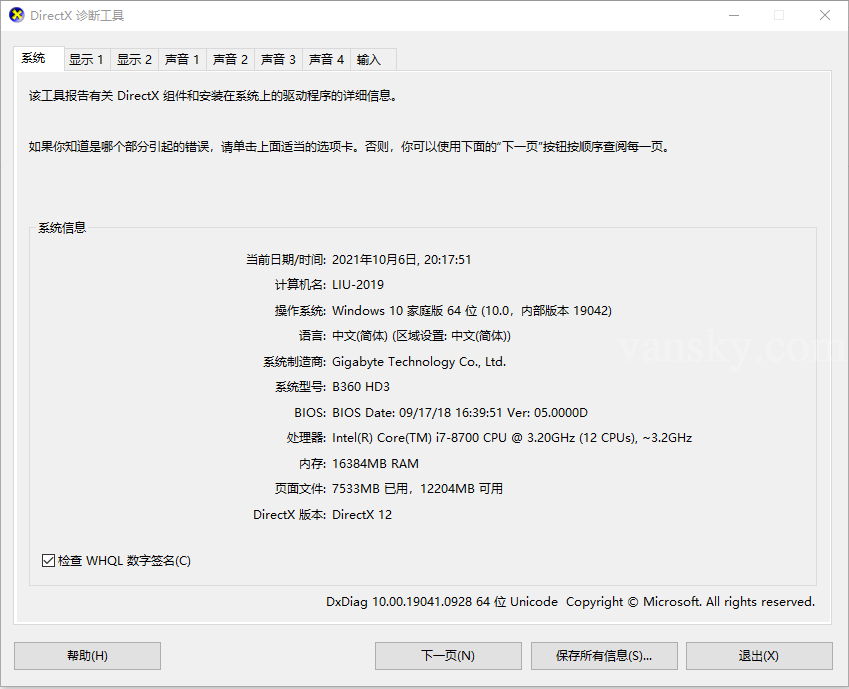The height and width of the screenshot is (689, 849).
Task: Click 保存所有信息(S) to save all information
Action: click(x=604, y=656)
